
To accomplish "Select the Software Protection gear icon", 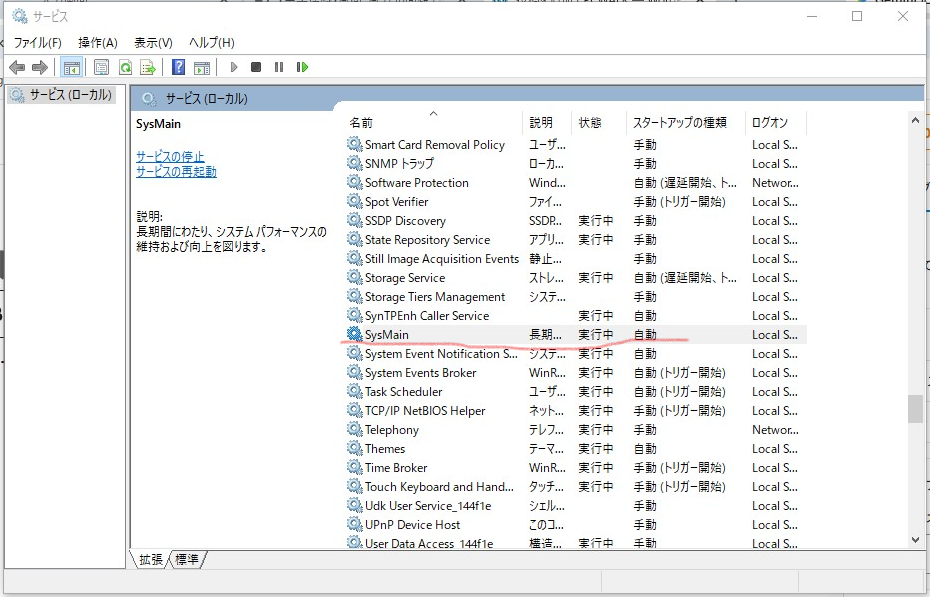I will click(355, 182).
